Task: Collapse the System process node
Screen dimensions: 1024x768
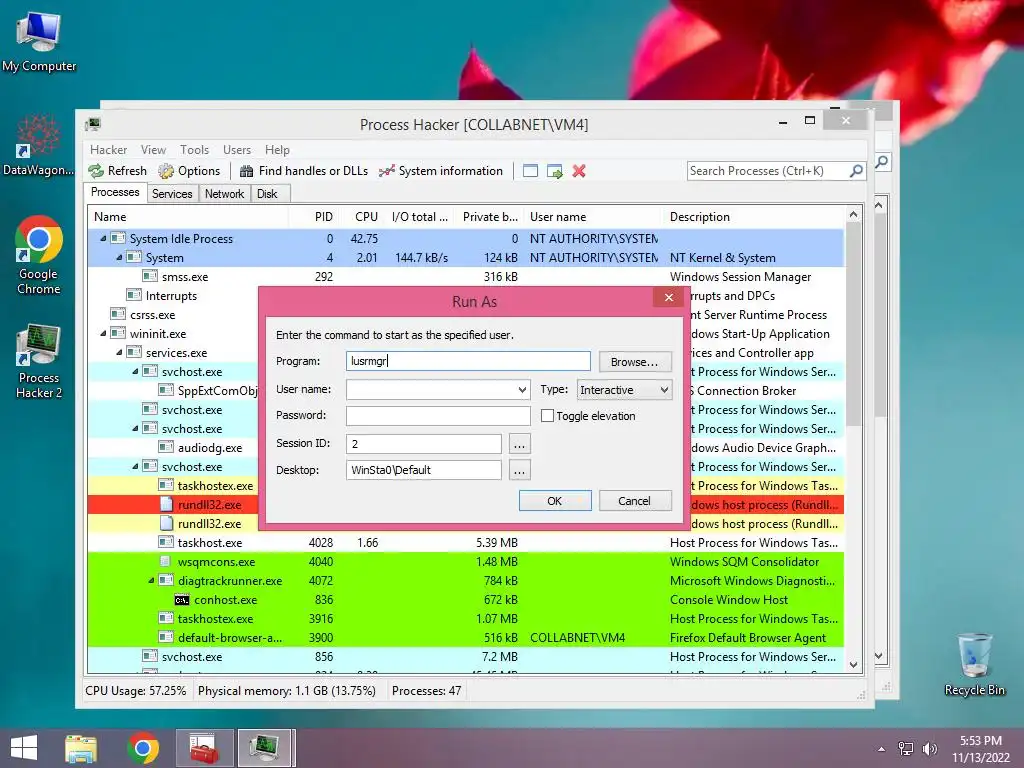Action: pyautogui.click(x=119, y=257)
